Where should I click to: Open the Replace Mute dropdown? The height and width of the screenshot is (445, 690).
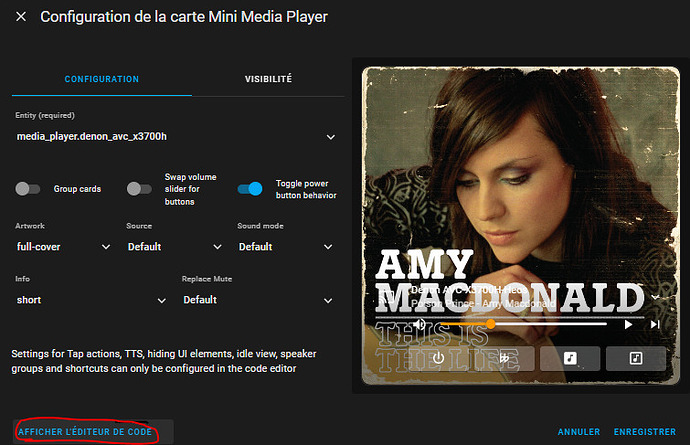click(258, 300)
